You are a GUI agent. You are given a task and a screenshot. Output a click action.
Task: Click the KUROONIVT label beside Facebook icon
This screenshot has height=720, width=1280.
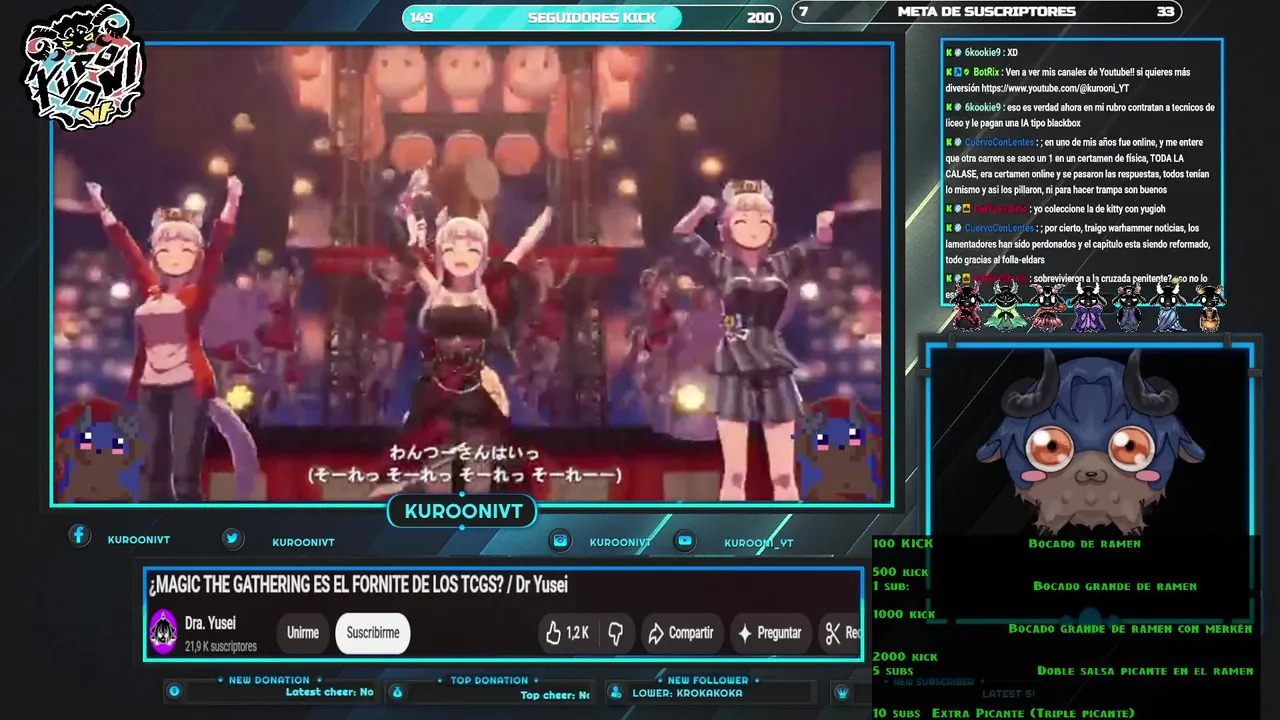[x=139, y=540]
